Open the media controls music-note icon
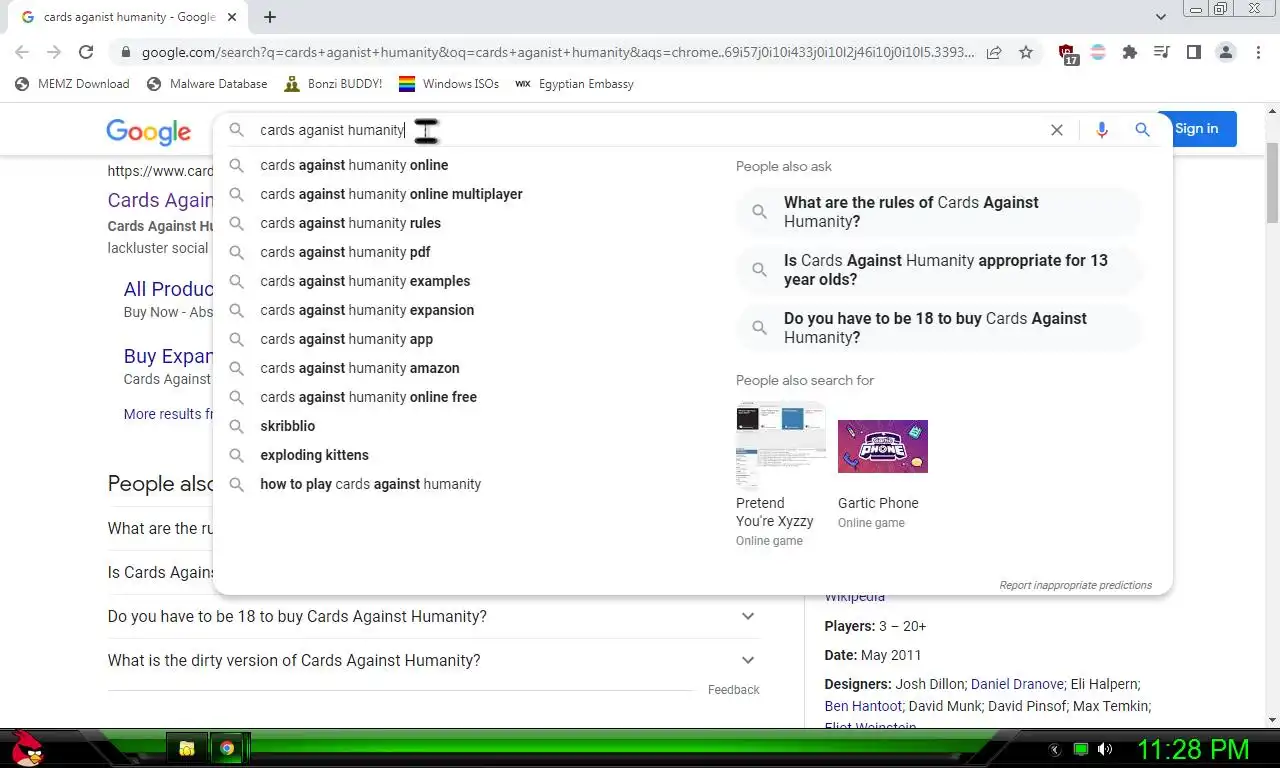This screenshot has width=1280, height=768. [1162, 52]
